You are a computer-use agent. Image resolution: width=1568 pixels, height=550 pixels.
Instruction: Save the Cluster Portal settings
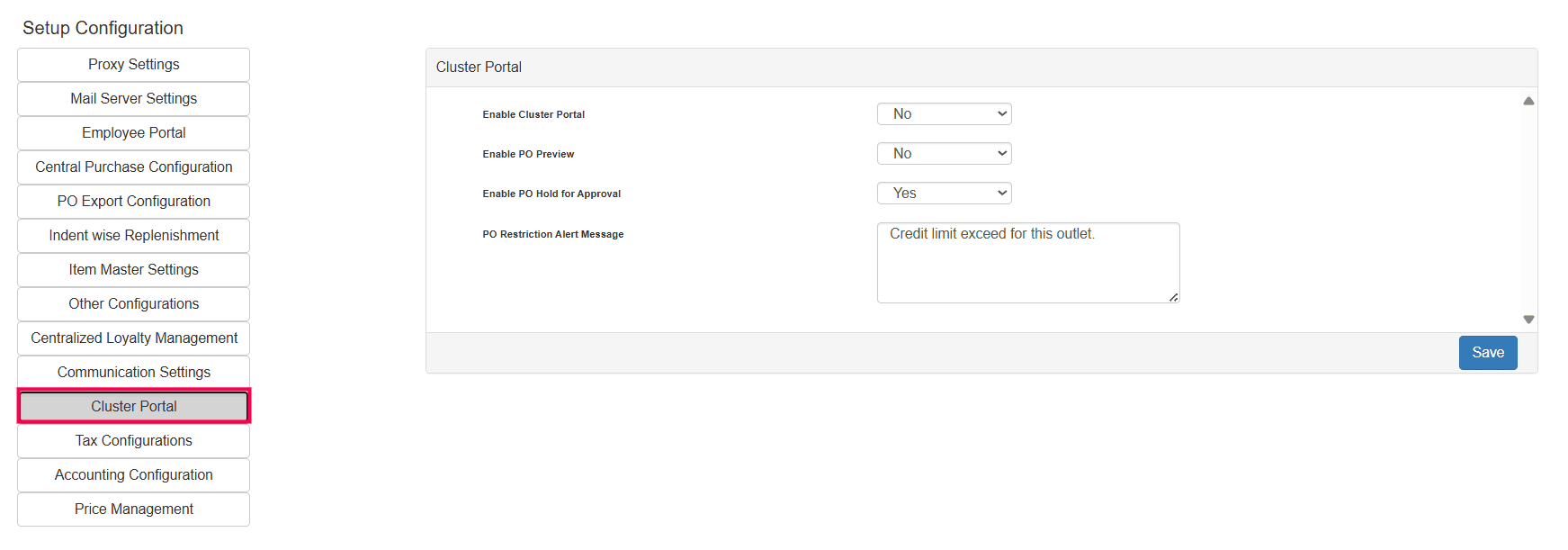[x=1487, y=353]
